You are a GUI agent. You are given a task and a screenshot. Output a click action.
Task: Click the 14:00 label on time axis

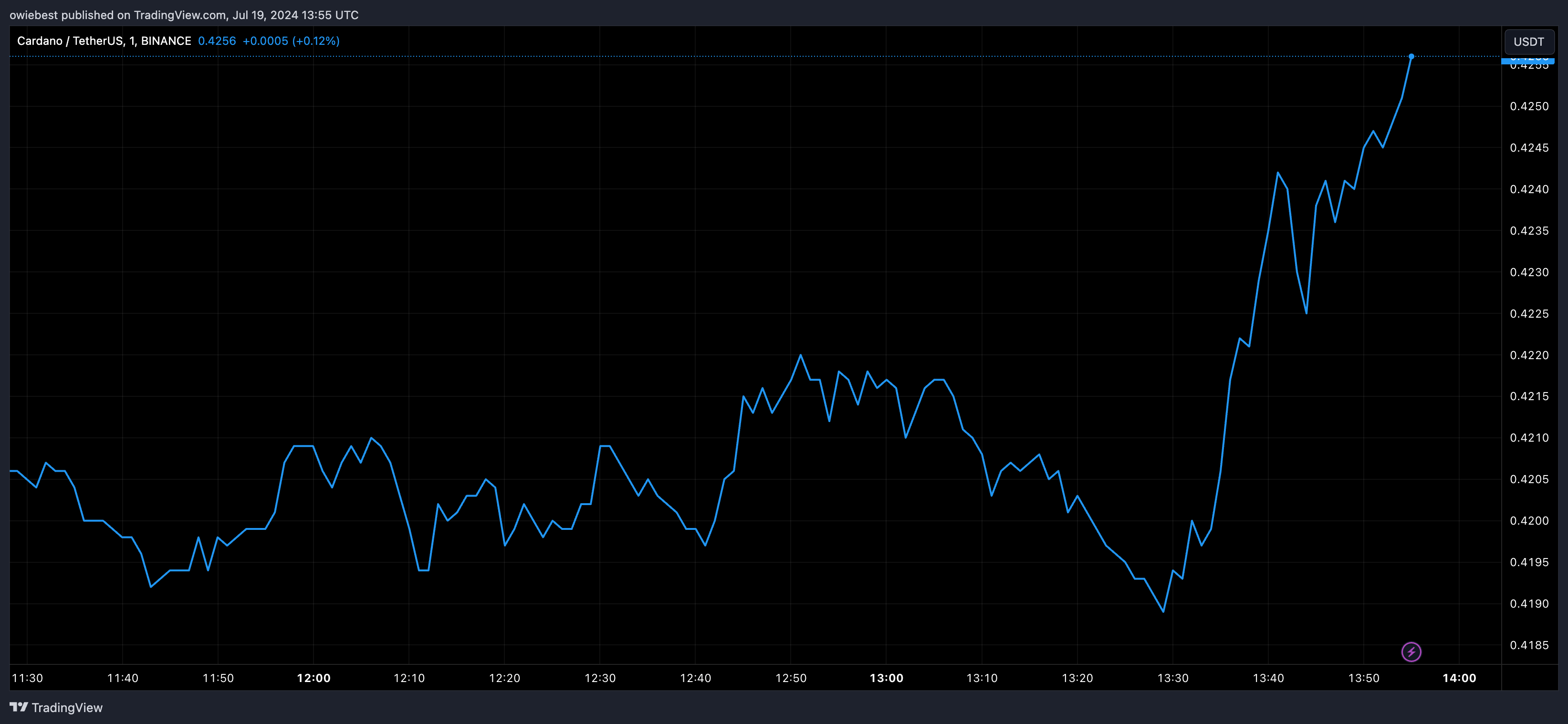coord(1459,678)
